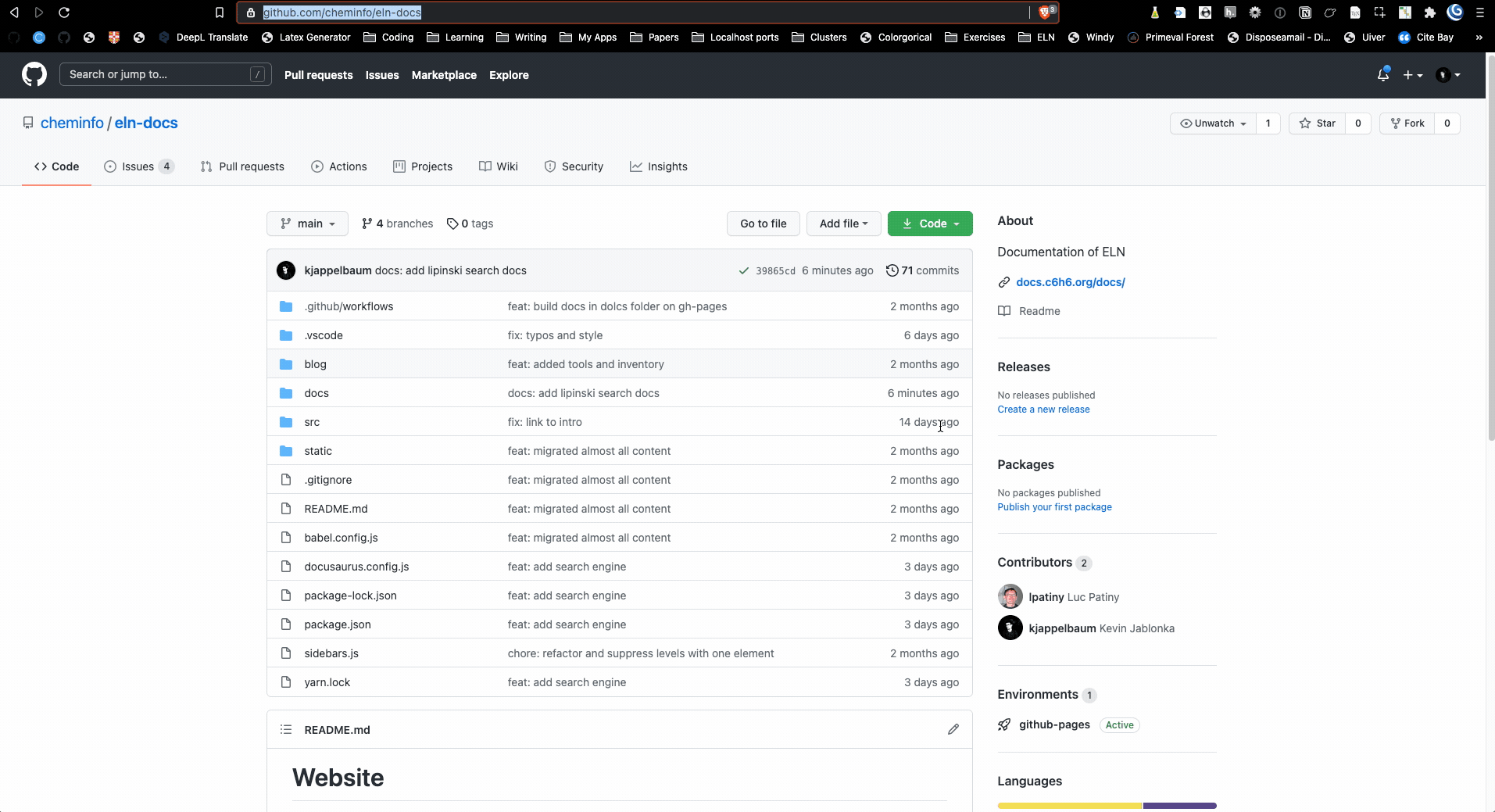Click the browser address bar URL
The width and height of the screenshot is (1495, 812).
click(x=342, y=13)
